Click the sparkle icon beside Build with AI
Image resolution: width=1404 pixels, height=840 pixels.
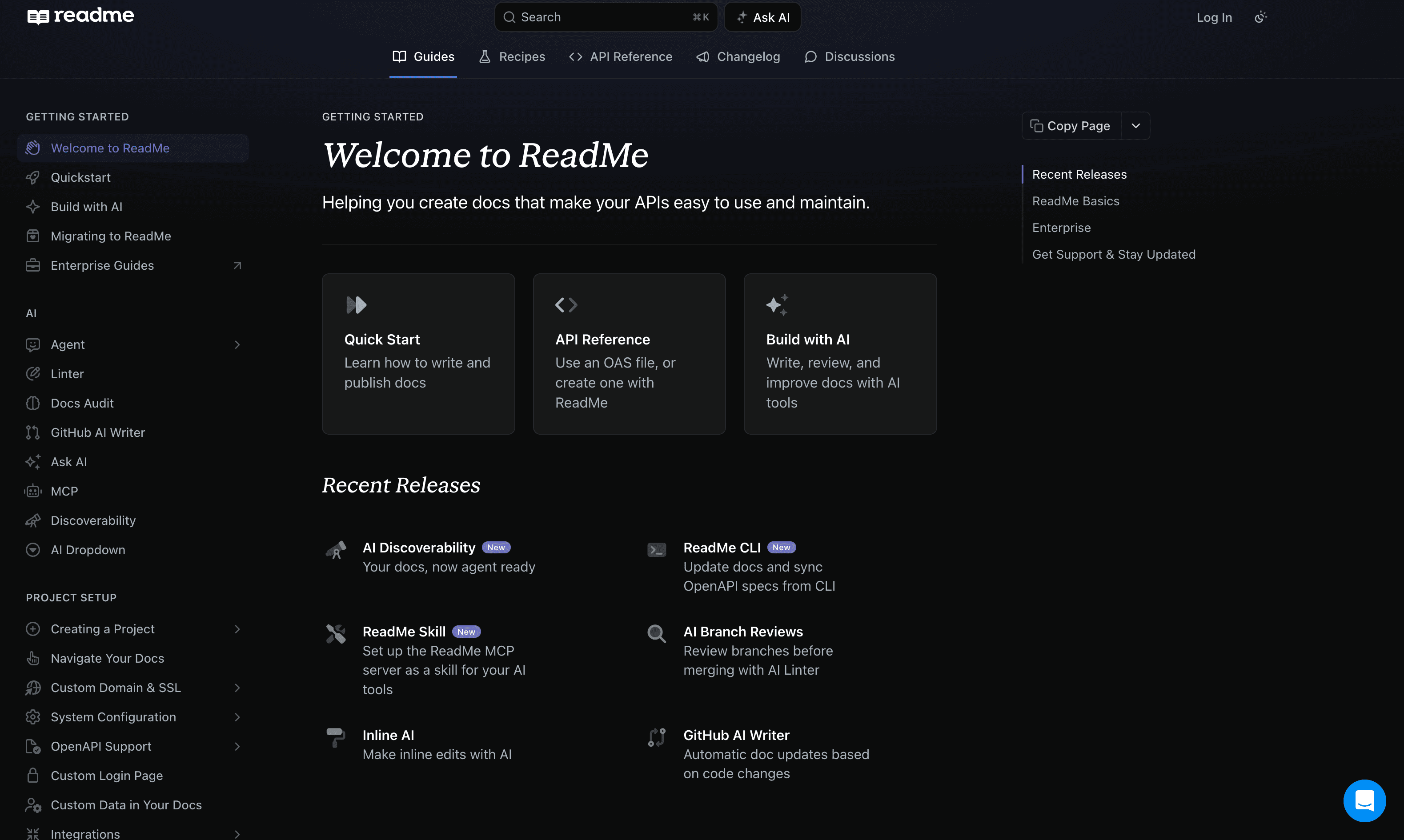[x=33, y=207]
